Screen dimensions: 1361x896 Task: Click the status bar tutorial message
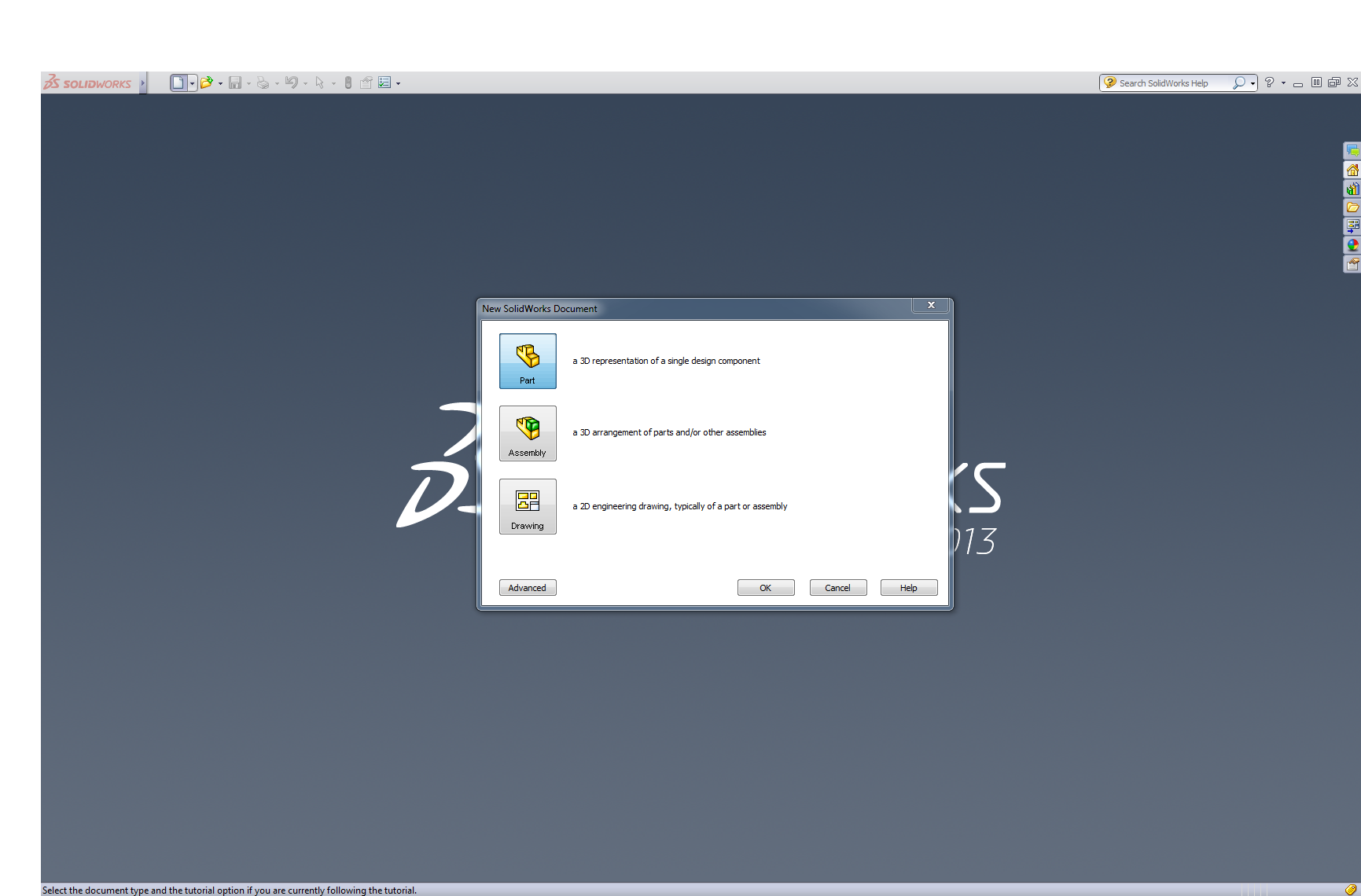pos(230,890)
